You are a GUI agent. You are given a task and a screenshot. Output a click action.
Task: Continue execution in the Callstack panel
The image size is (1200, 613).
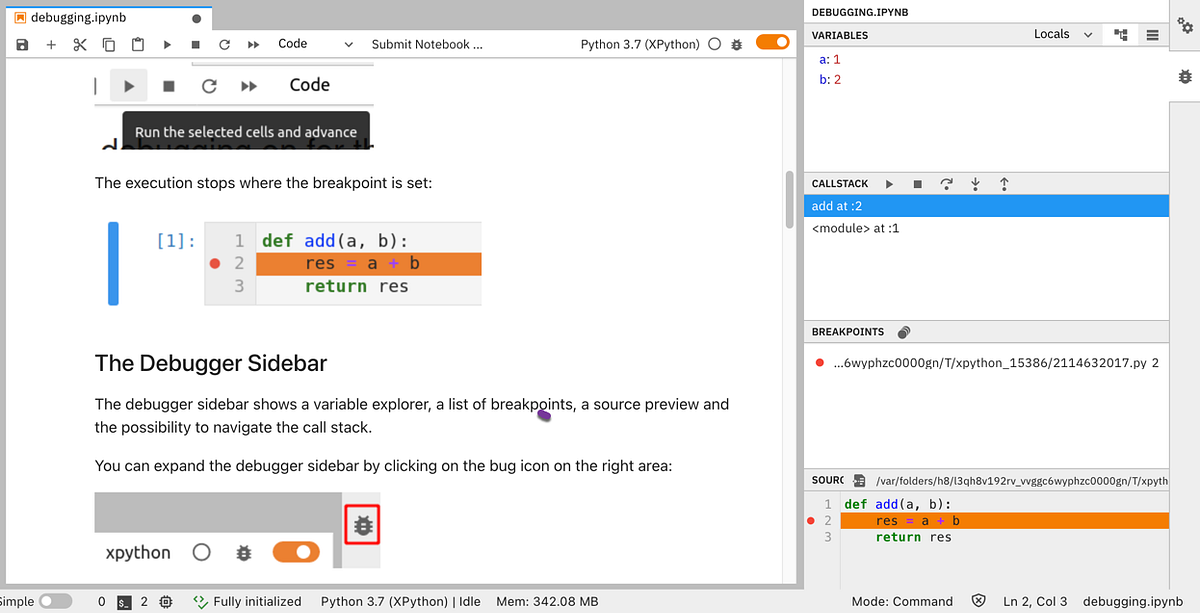pos(889,183)
